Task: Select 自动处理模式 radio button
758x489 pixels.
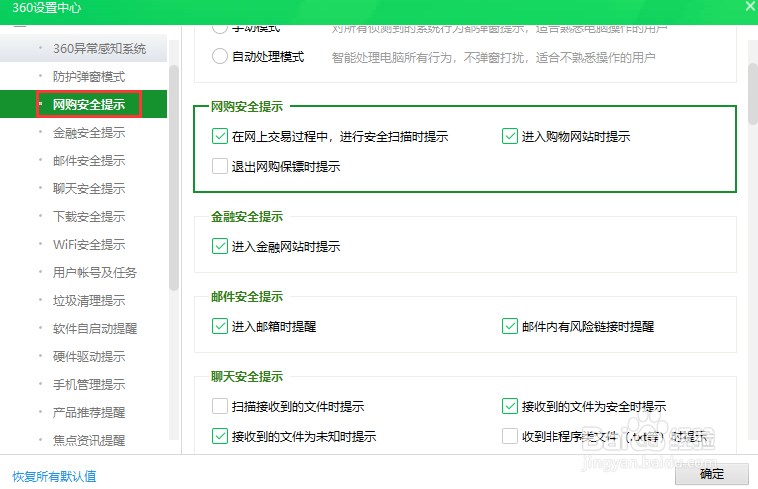Action: click(219, 56)
